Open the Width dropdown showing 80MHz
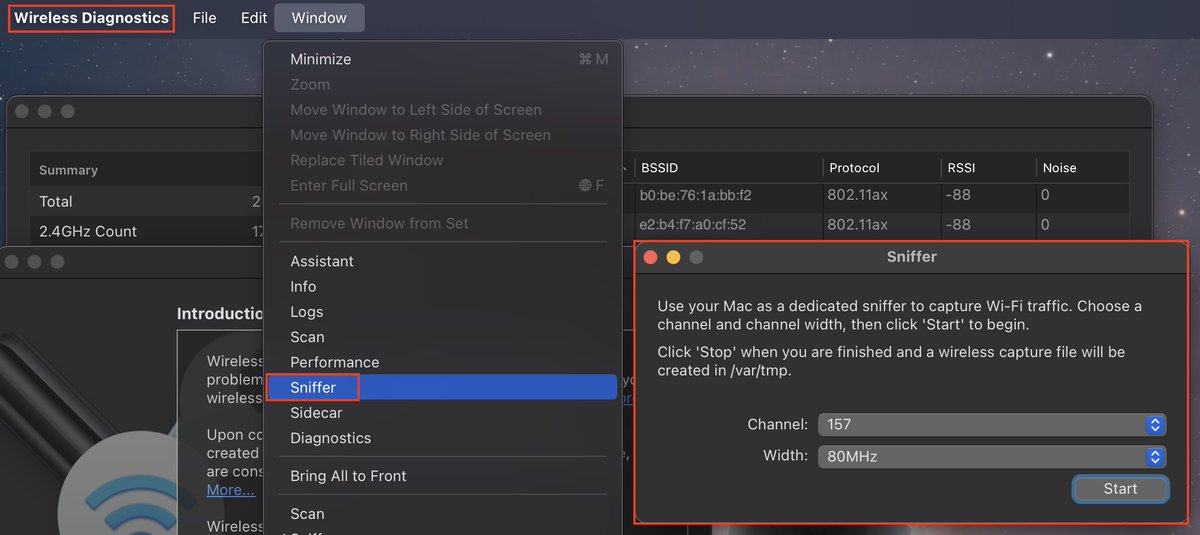 992,457
